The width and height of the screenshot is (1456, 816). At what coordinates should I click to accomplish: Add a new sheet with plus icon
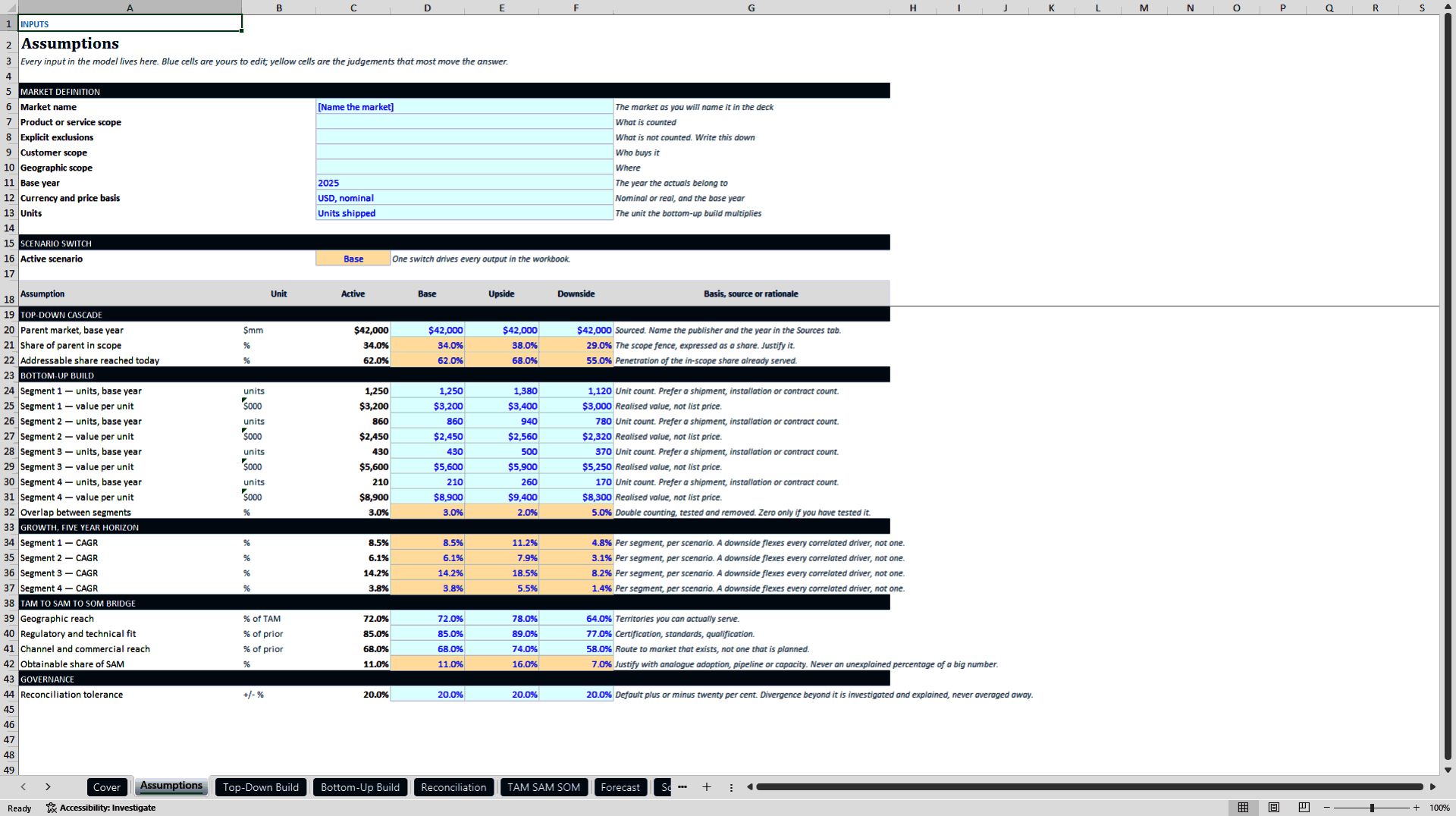point(707,787)
